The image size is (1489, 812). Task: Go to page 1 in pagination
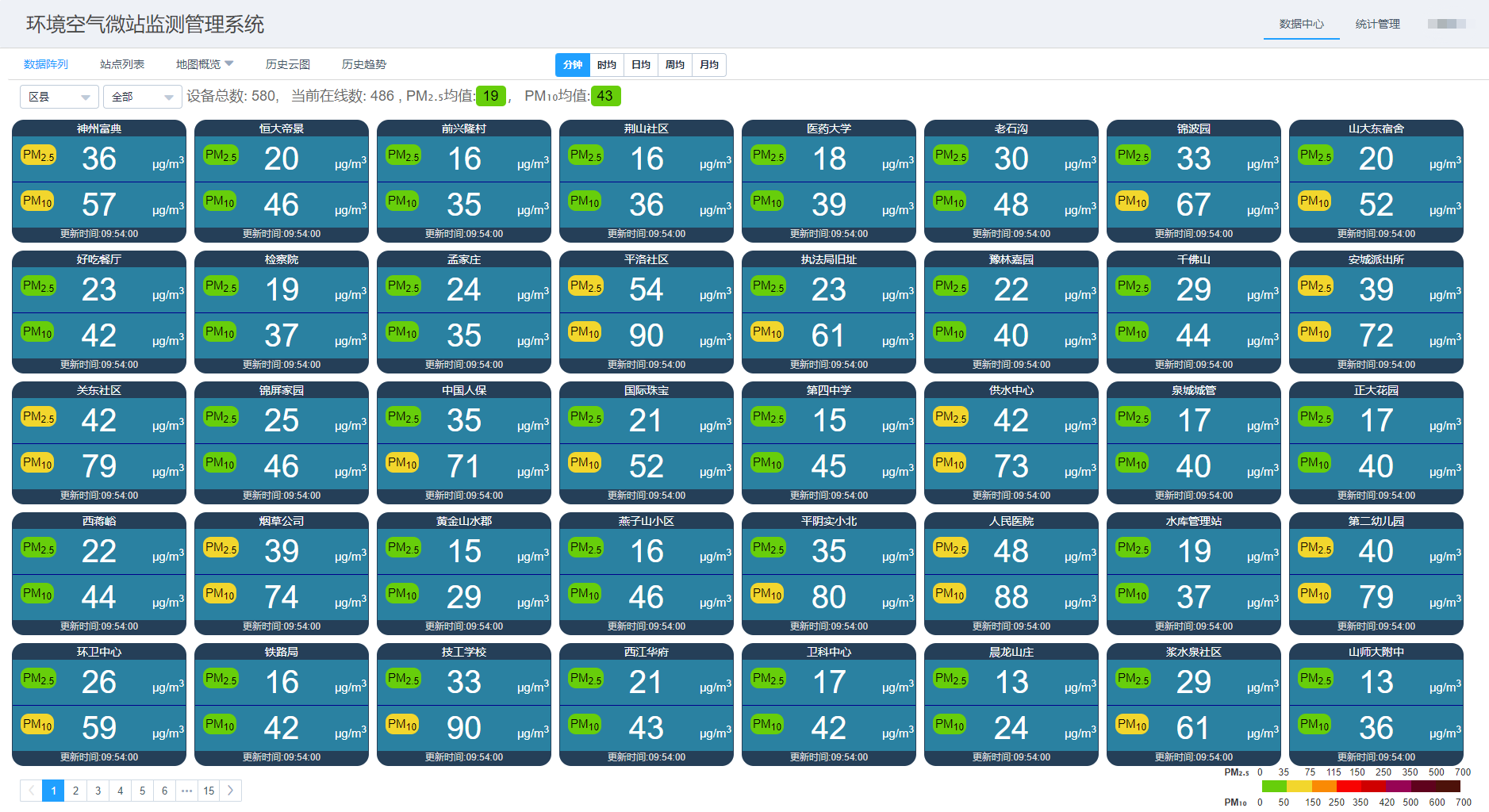coord(53,791)
